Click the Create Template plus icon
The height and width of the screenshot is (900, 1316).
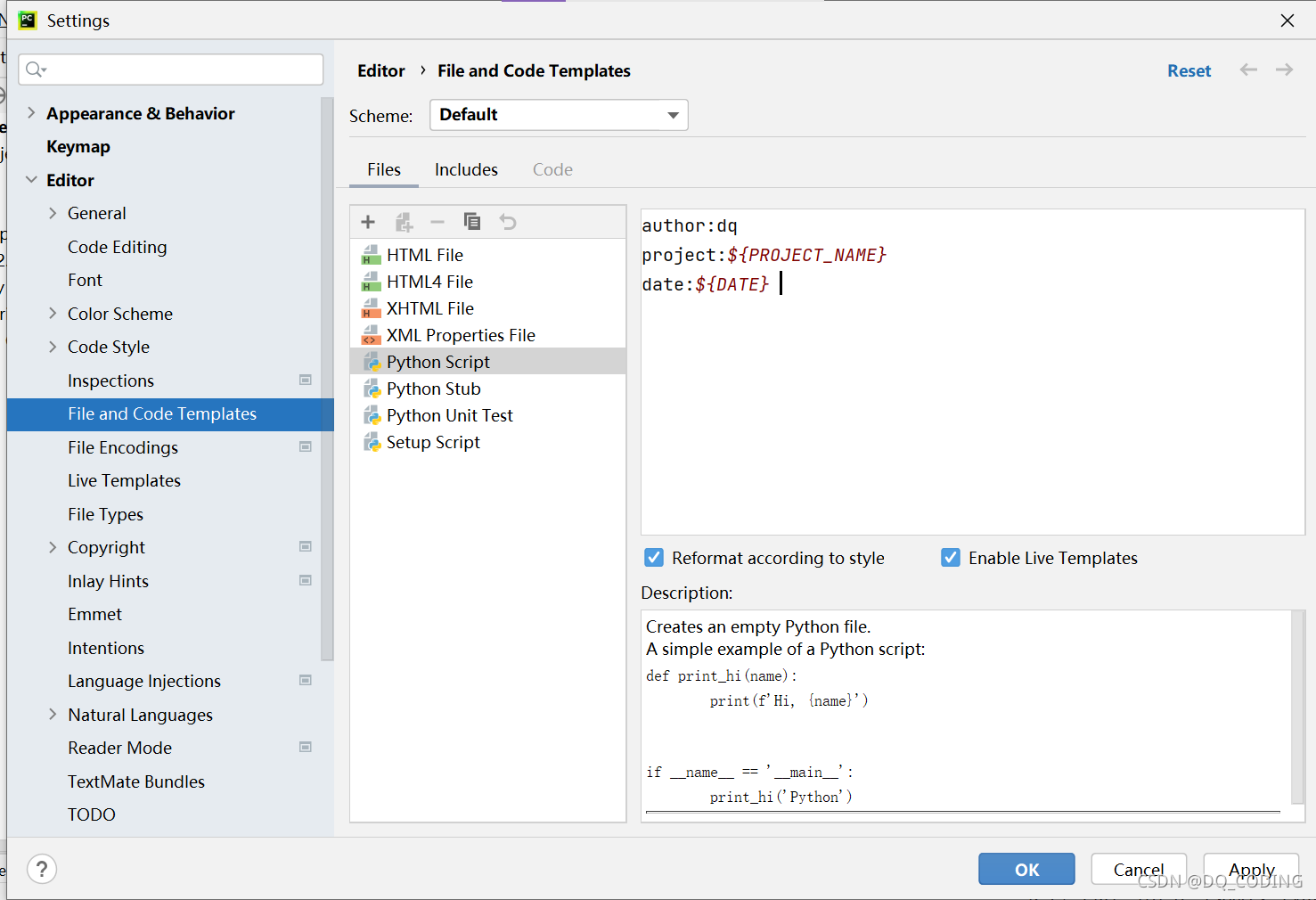tap(368, 222)
